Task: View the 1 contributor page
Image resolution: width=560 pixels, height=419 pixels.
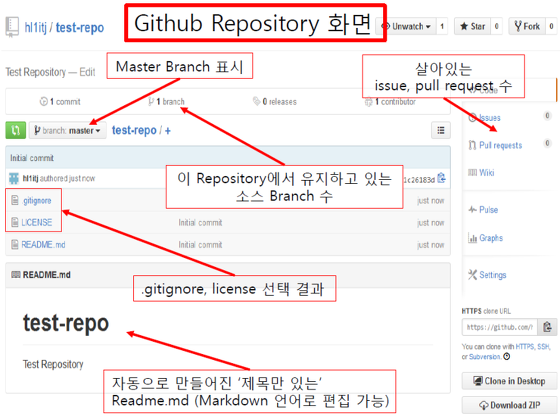Action: [390, 102]
